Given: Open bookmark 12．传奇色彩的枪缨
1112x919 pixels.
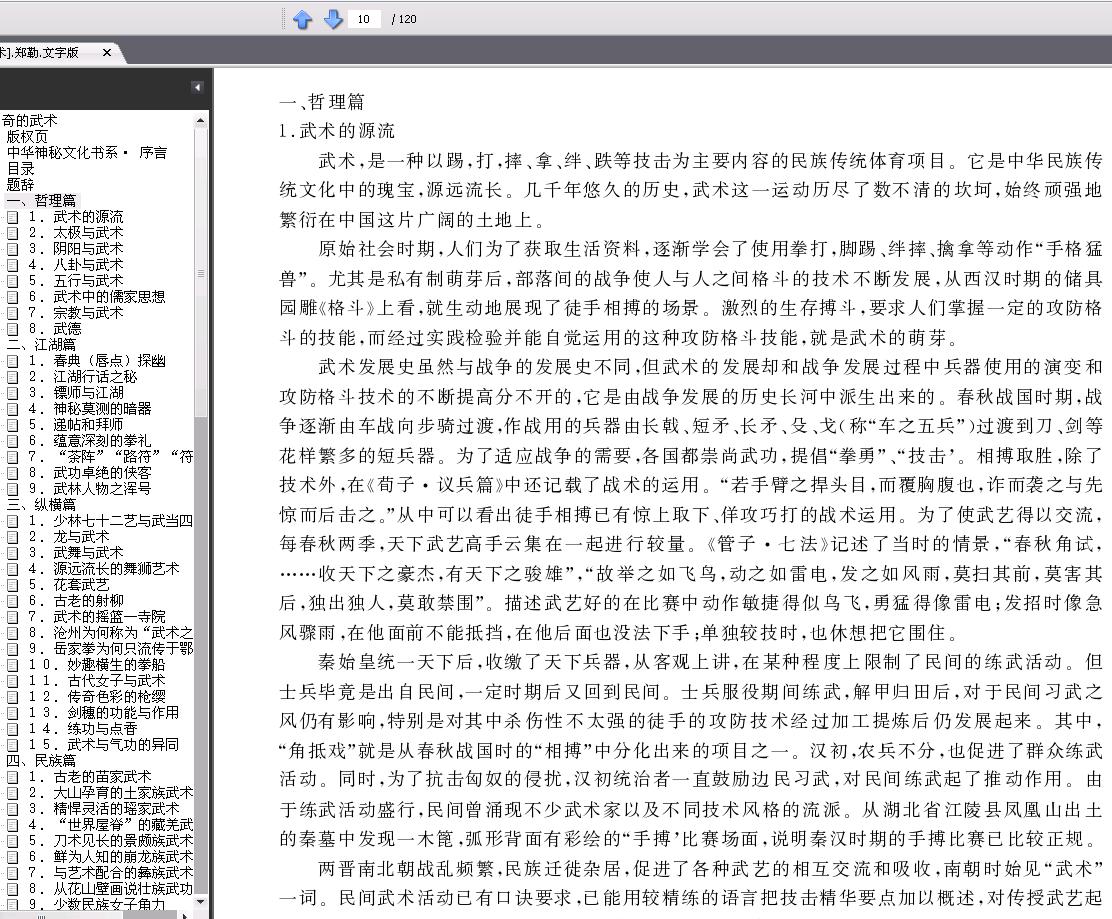Looking at the screenshot, I should click(97, 697).
